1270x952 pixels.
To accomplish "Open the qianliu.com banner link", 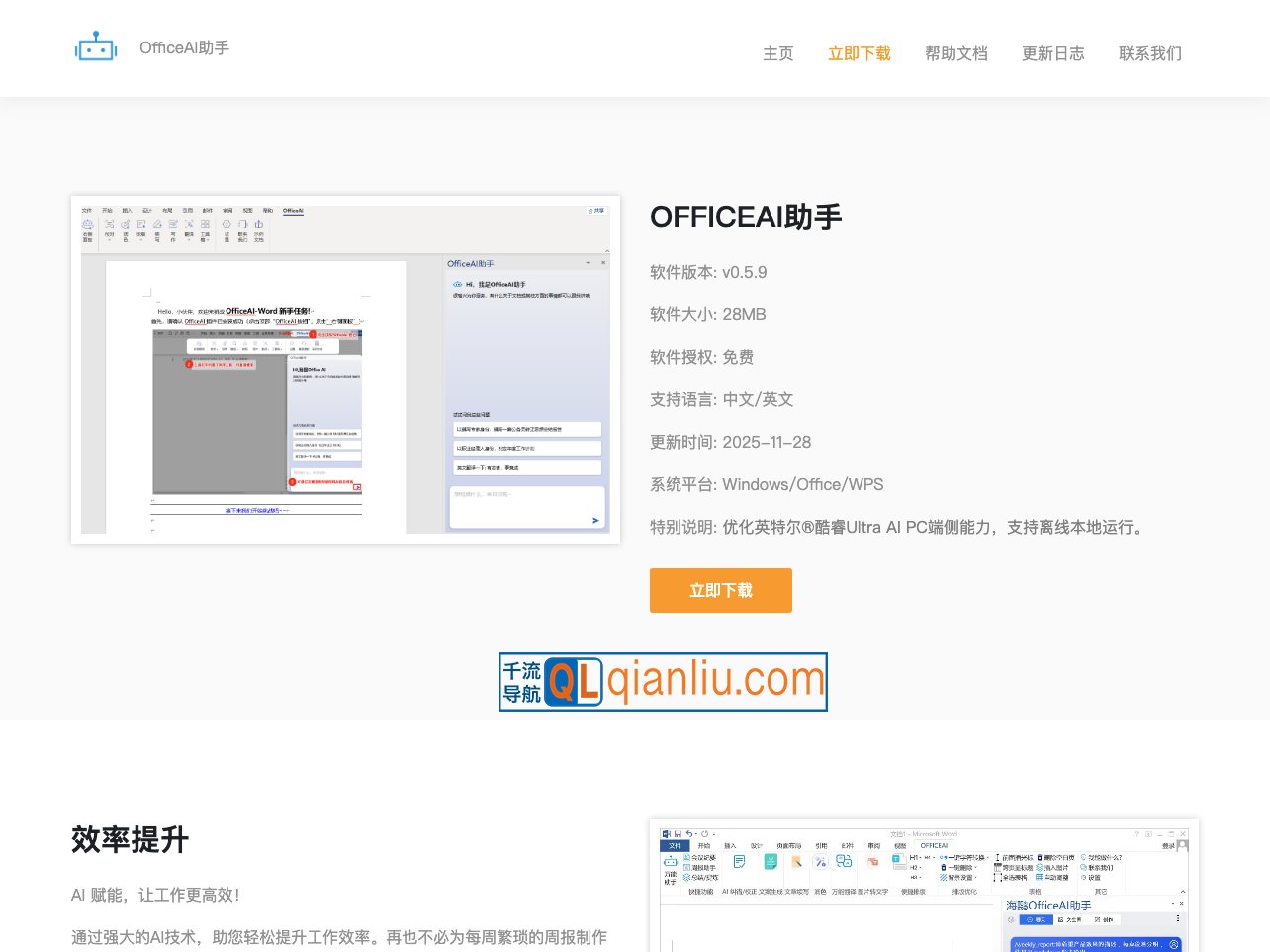I will [x=663, y=681].
